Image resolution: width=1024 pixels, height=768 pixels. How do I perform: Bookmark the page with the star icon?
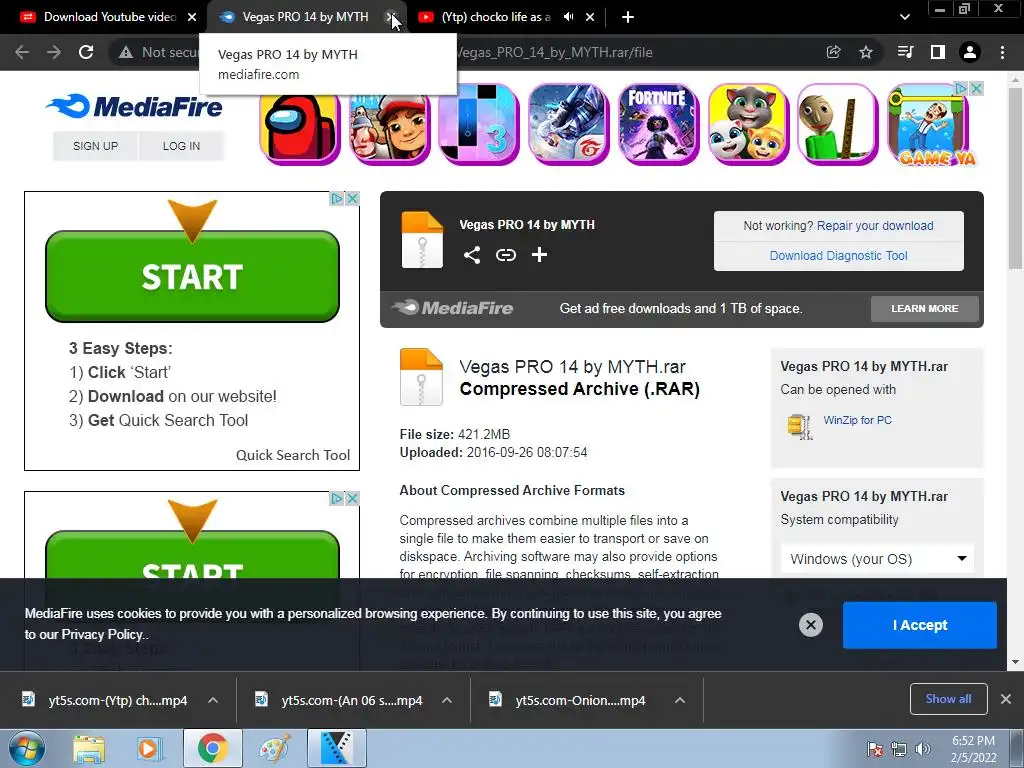pos(866,52)
